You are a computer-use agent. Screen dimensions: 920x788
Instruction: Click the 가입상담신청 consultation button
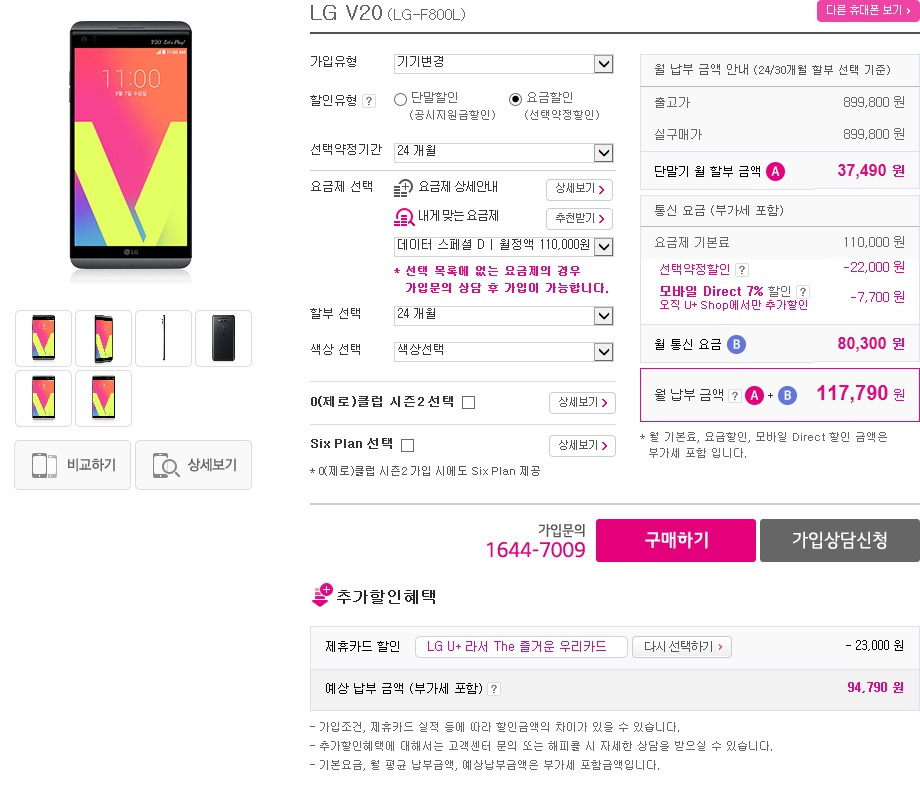[x=840, y=540]
